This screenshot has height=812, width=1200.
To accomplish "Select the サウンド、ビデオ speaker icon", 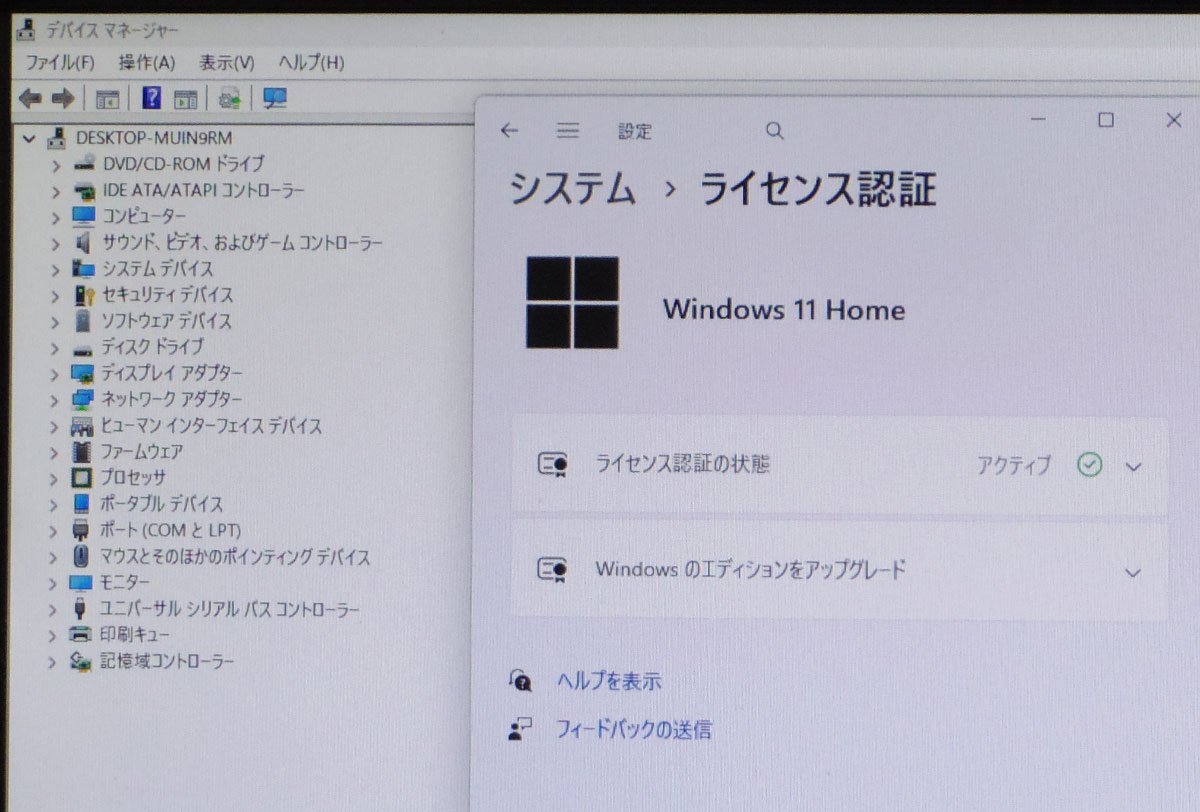I will (84, 242).
